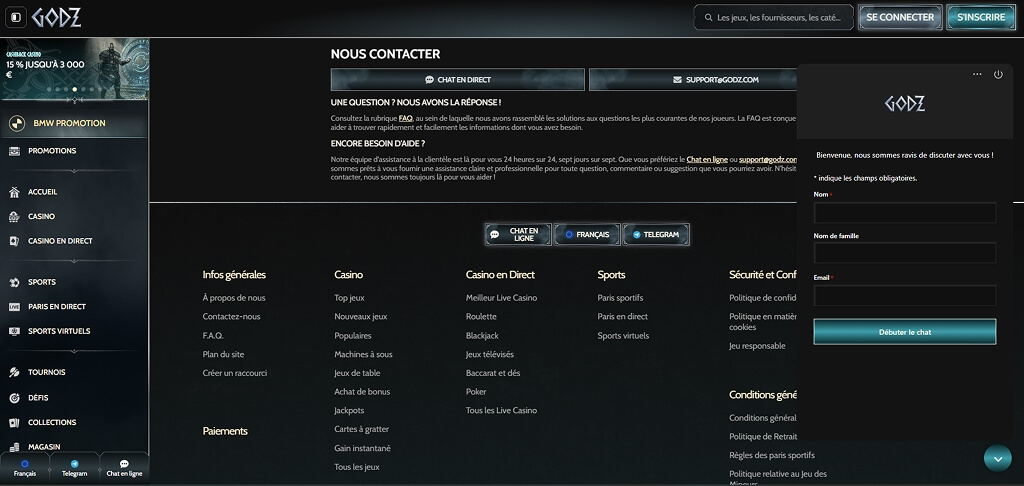Click the Sports ball icon
The image size is (1024, 486).
[14, 282]
